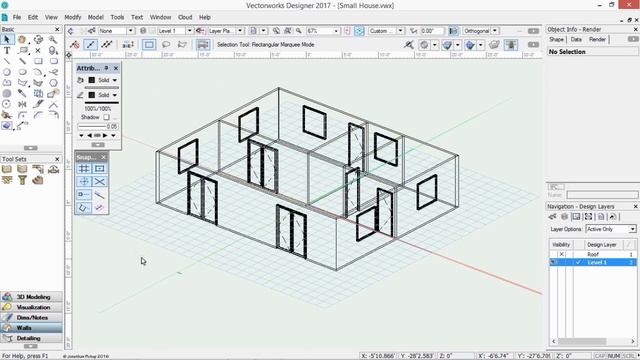The image size is (640, 360).
Task: Open the Walls tool set
Action: point(31,328)
